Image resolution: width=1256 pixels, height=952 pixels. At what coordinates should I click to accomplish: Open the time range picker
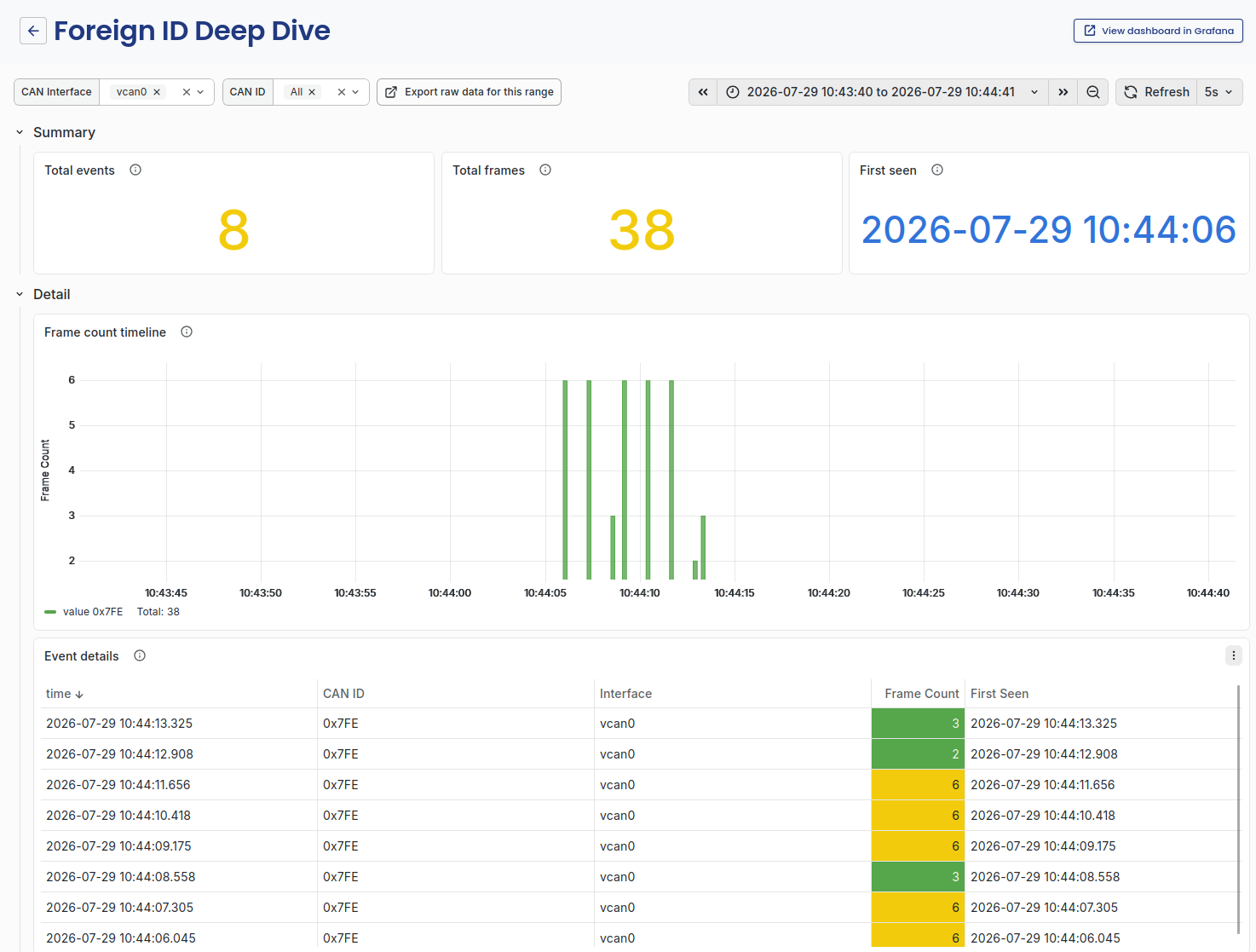coord(881,92)
